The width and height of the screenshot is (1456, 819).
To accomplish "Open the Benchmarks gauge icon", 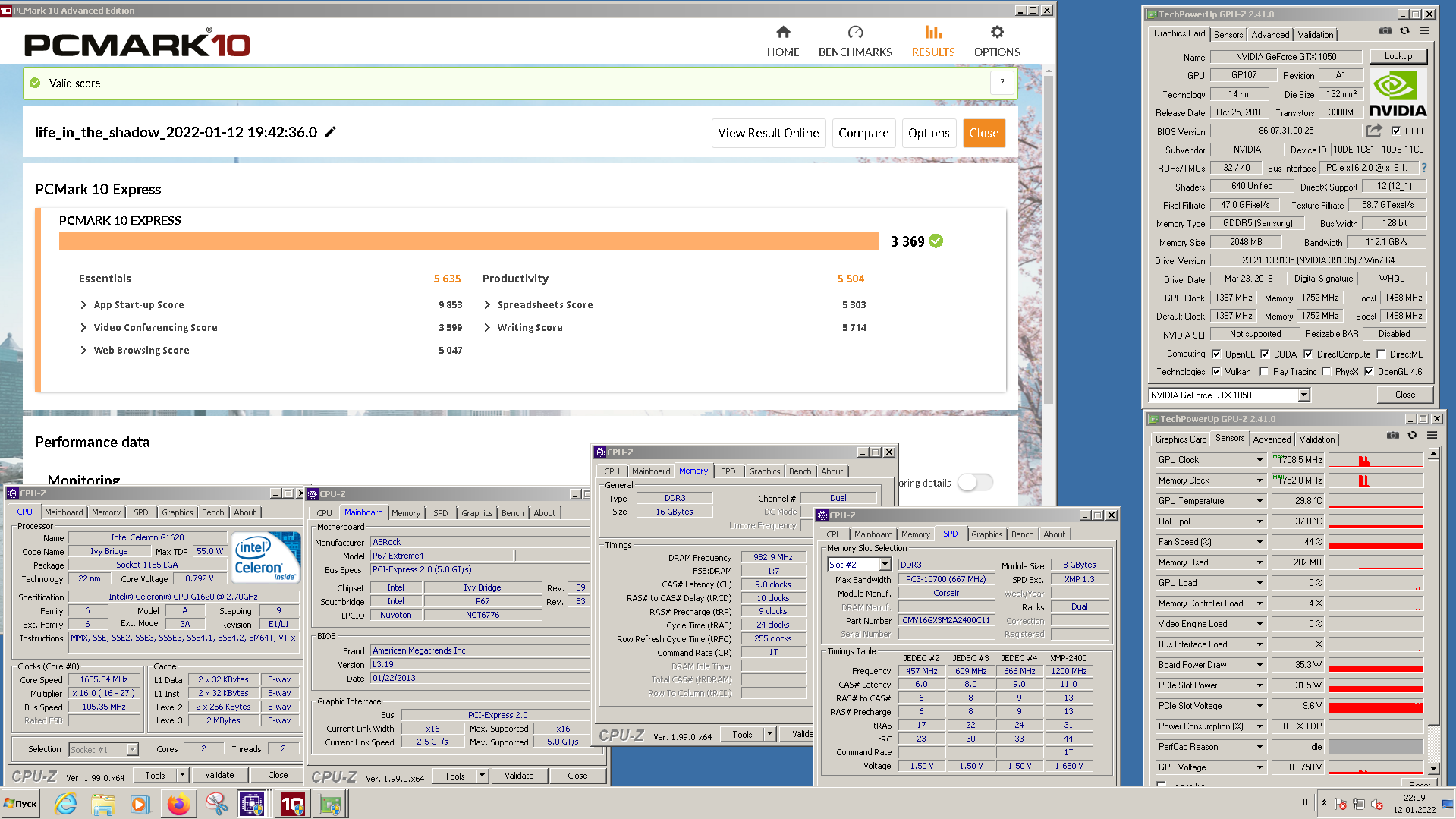I will point(855,32).
